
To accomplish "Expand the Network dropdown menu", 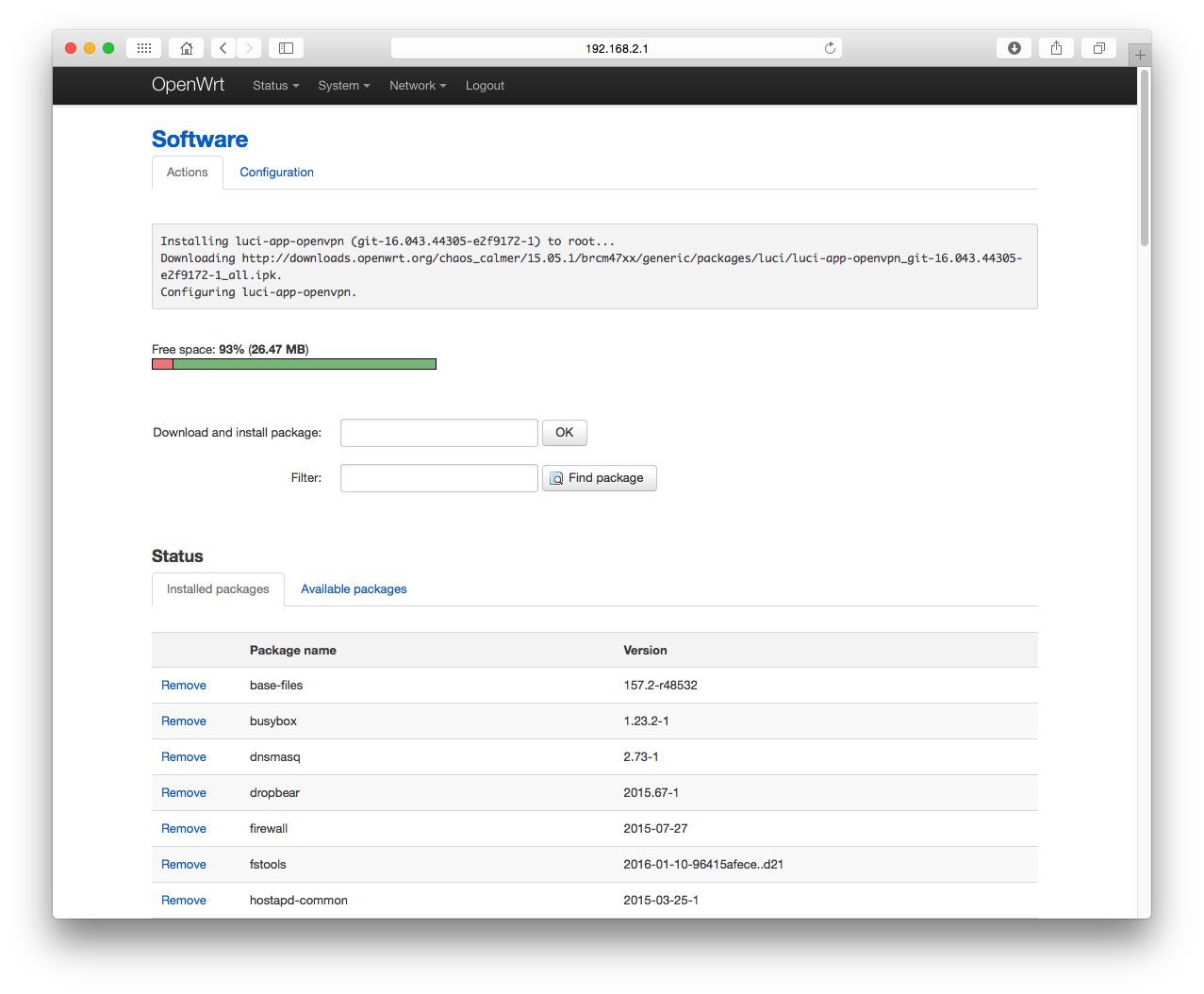I will [x=418, y=86].
